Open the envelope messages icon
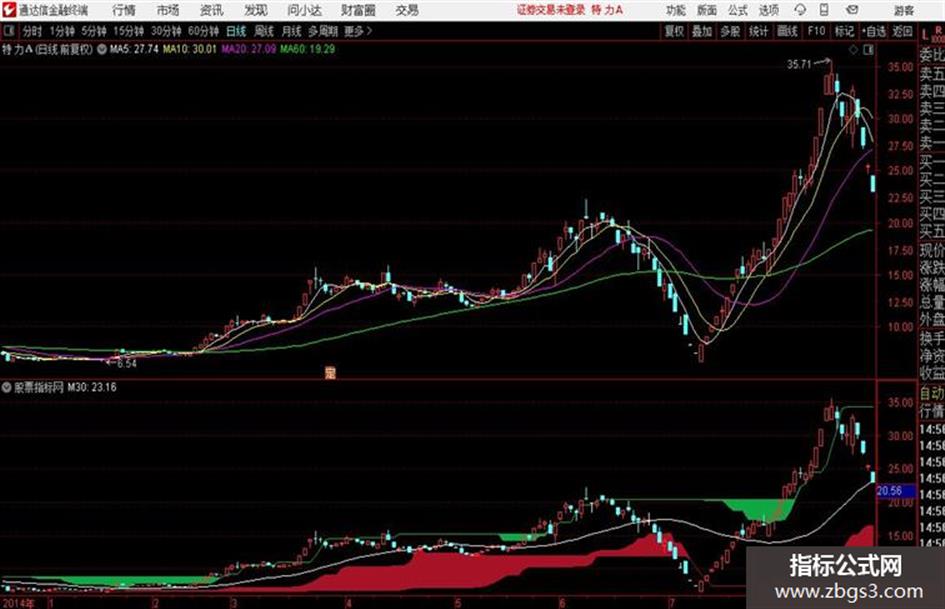Image resolution: width=945 pixels, height=609 pixels. coord(852,10)
